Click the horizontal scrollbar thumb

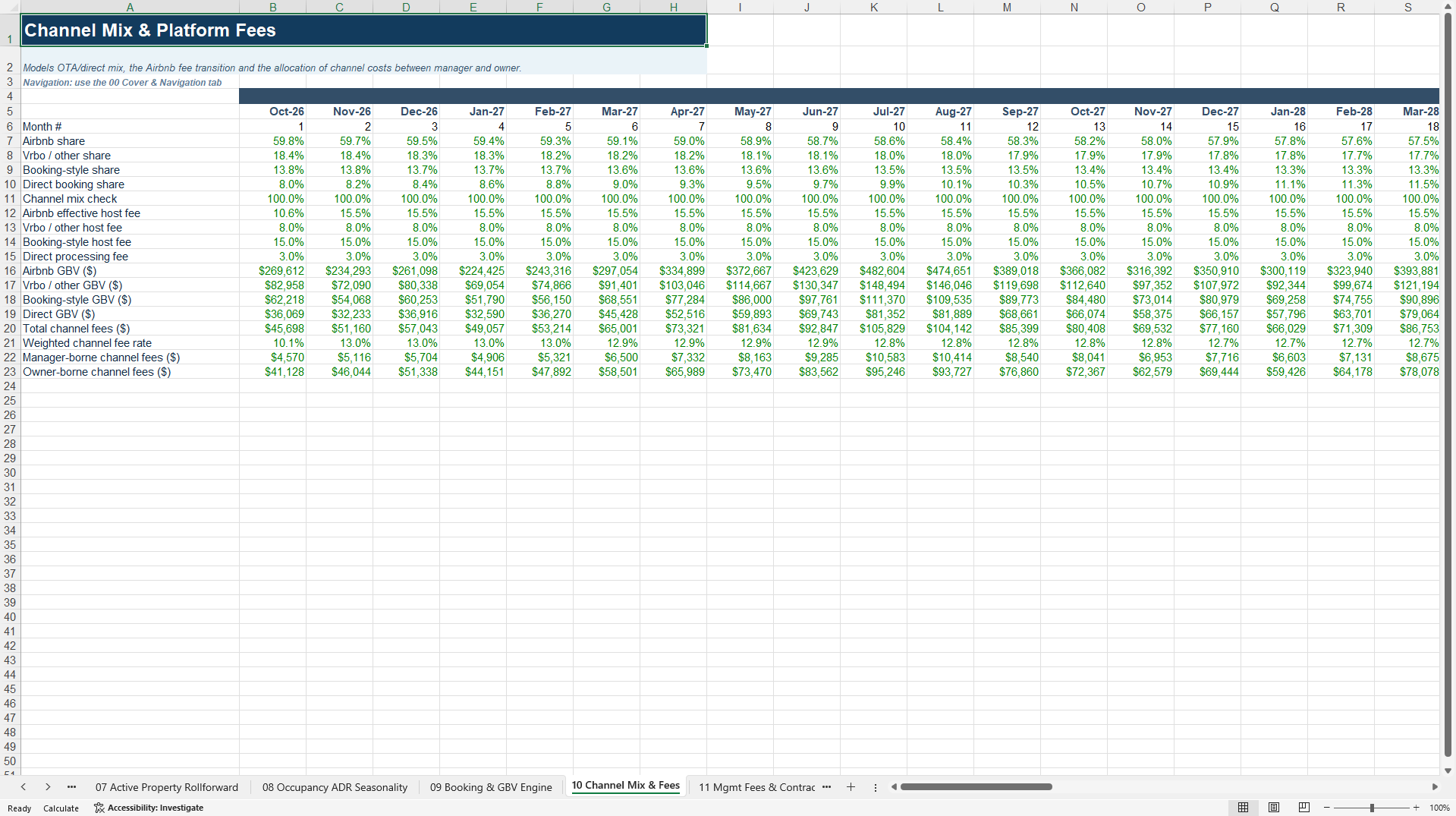[976, 787]
